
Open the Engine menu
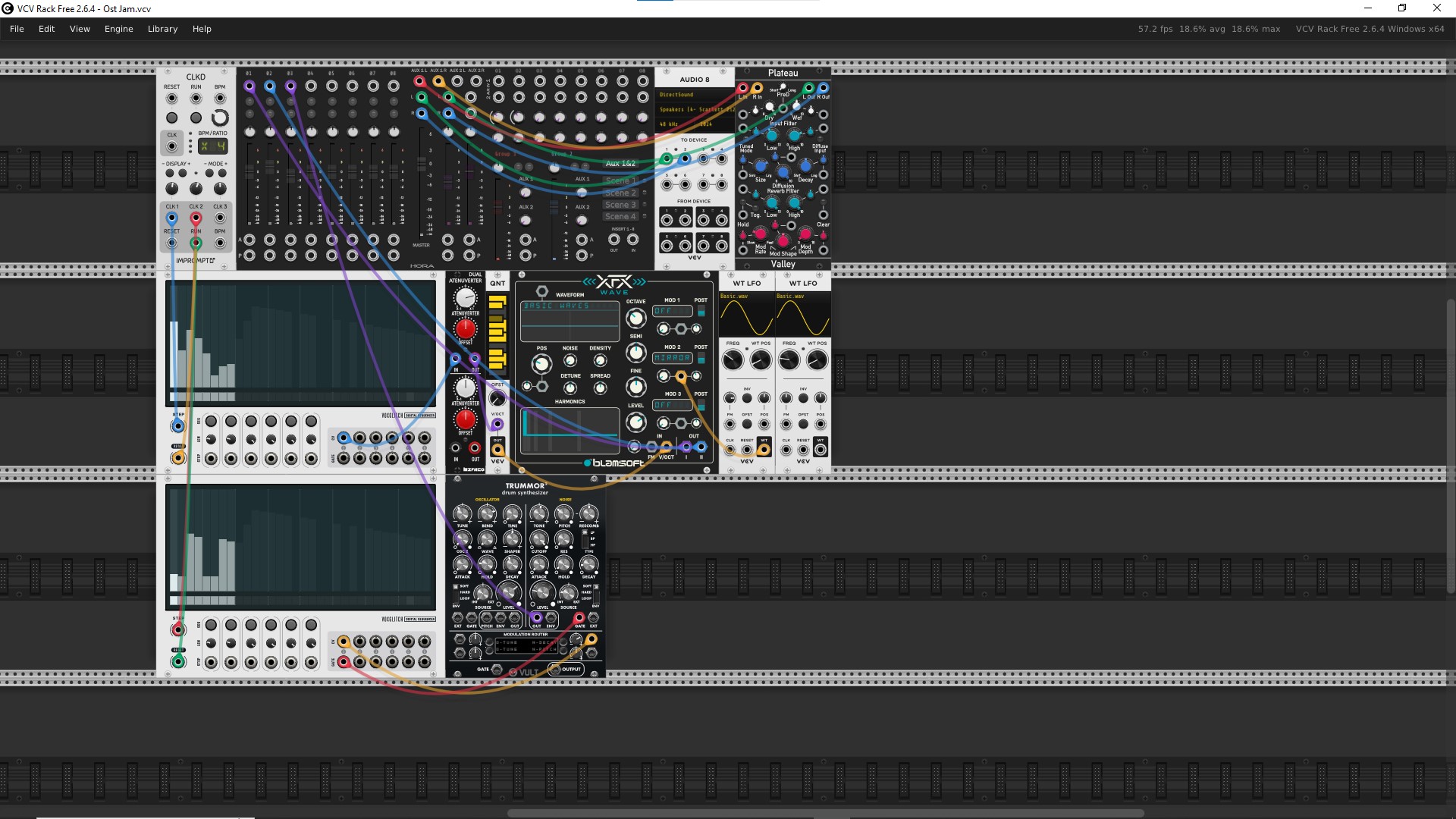coord(118,29)
